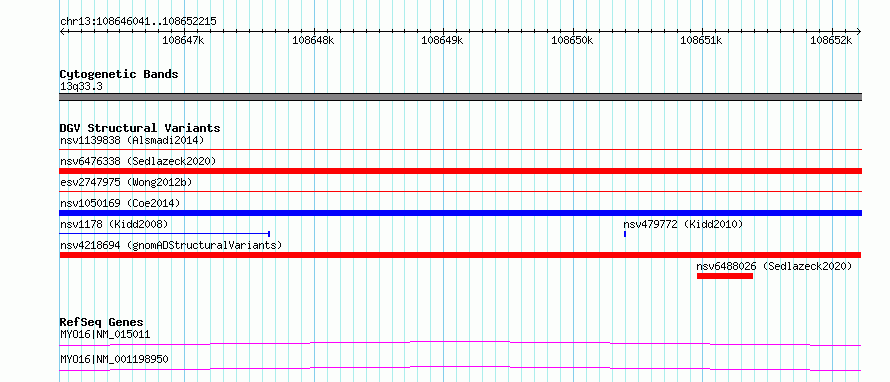Click the 13q33.3 band label
890x382 pixels.
[x=81, y=87]
